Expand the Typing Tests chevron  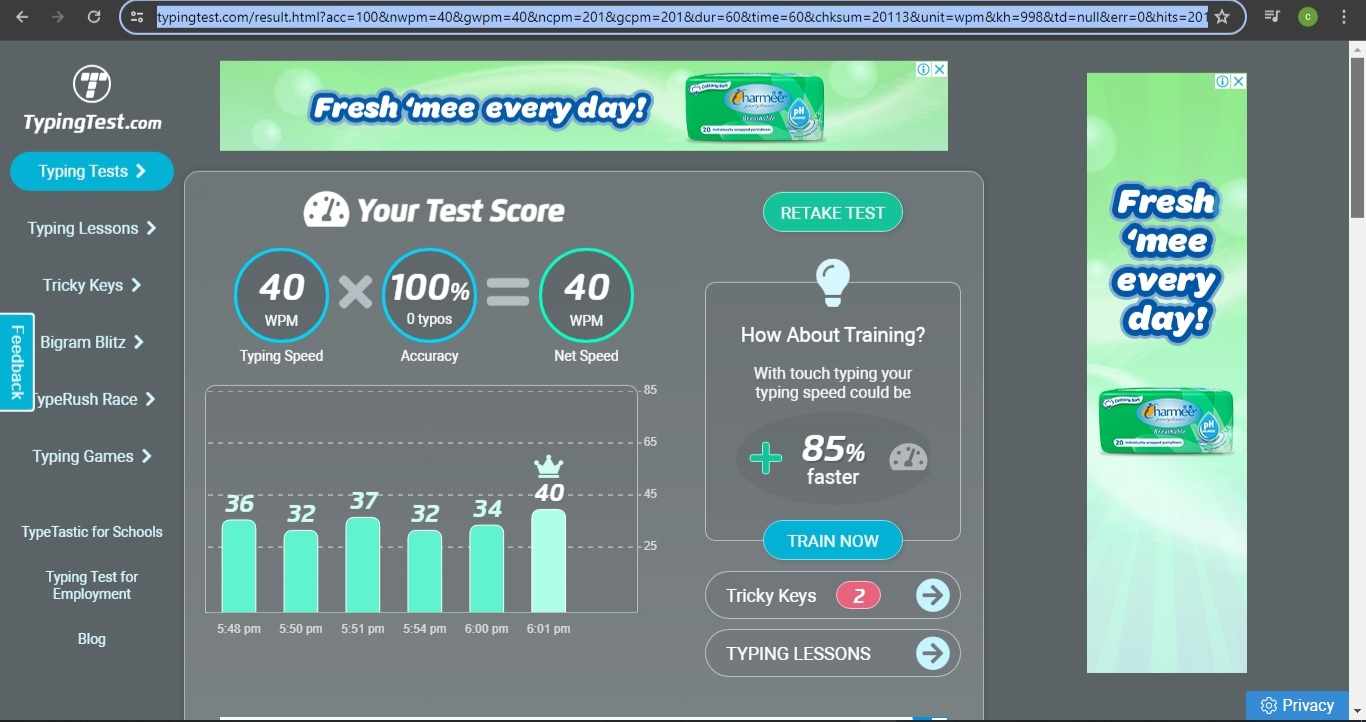[x=141, y=171]
